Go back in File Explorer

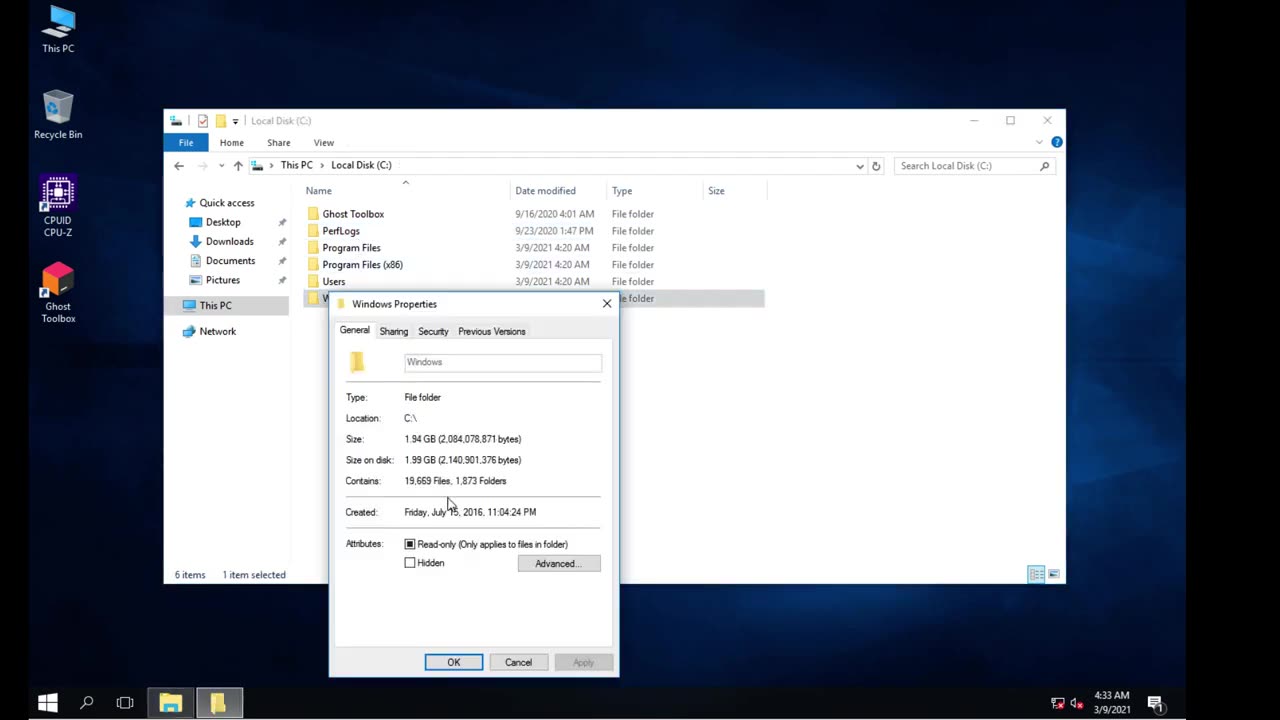click(x=179, y=166)
